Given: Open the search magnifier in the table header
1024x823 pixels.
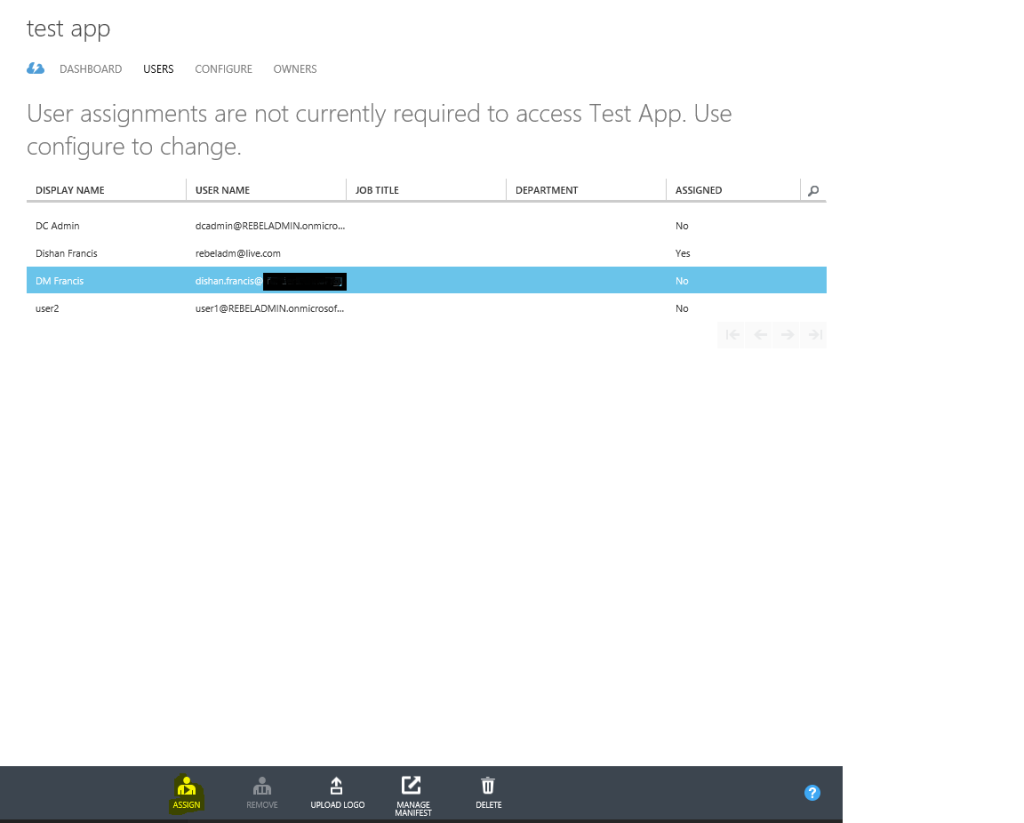Looking at the screenshot, I should pyautogui.click(x=815, y=189).
